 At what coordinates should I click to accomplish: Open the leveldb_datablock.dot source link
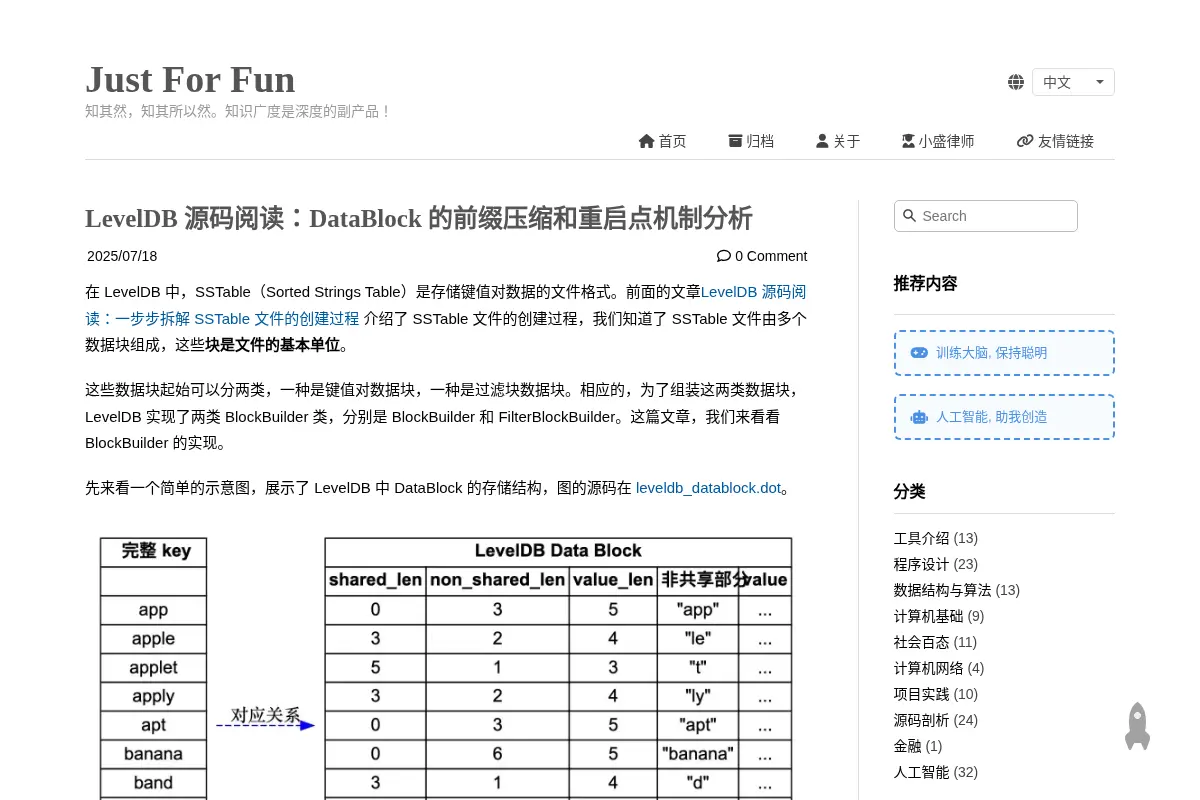click(708, 488)
